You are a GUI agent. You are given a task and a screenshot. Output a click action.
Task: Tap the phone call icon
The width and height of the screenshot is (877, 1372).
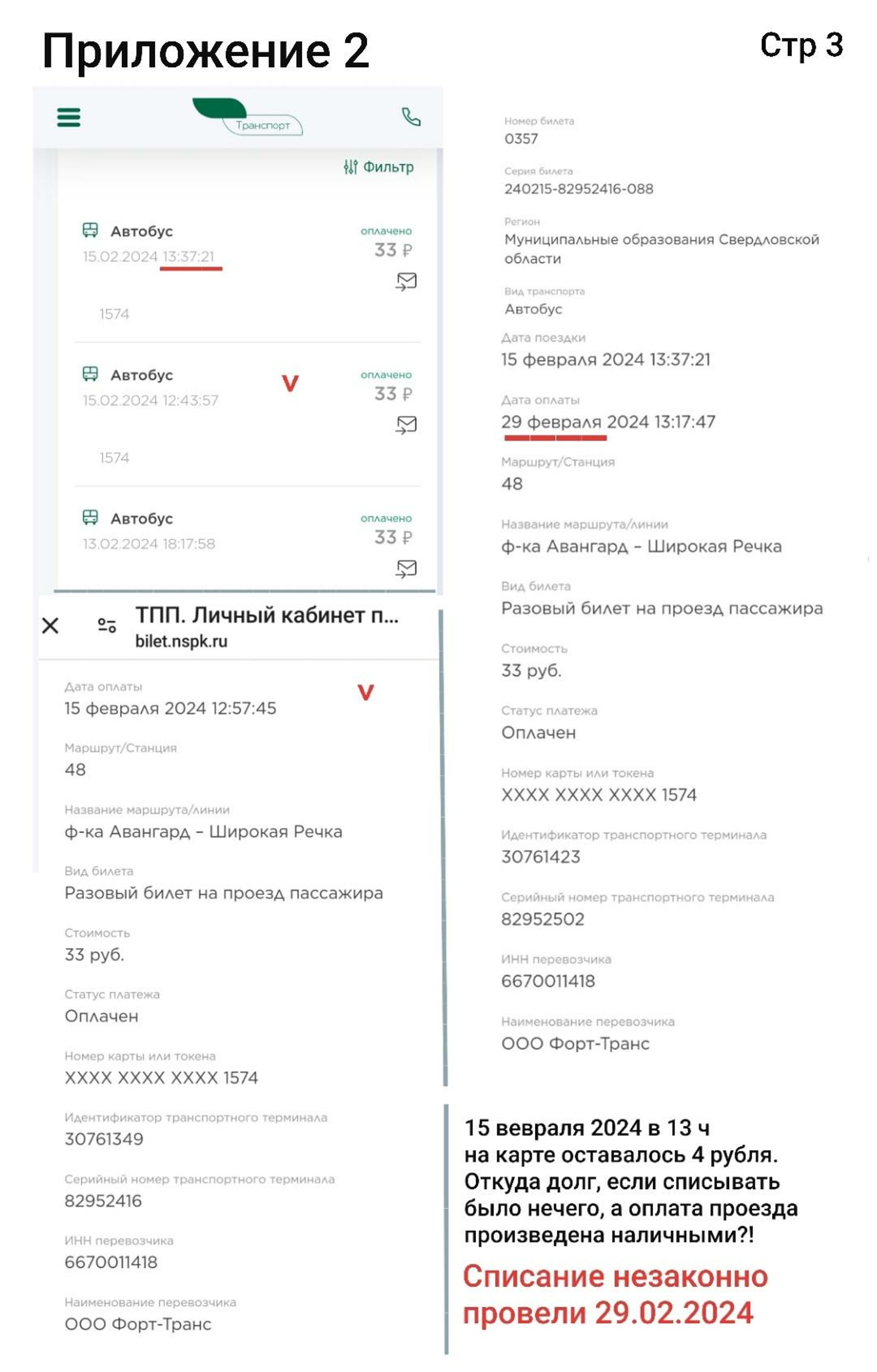[411, 117]
